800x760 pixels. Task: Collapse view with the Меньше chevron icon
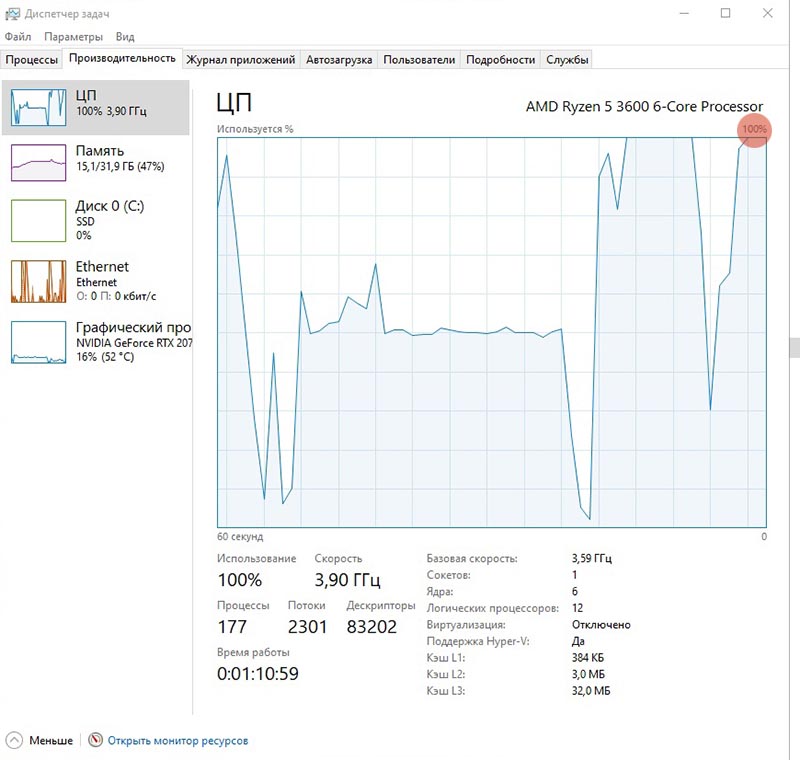click(x=14, y=740)
